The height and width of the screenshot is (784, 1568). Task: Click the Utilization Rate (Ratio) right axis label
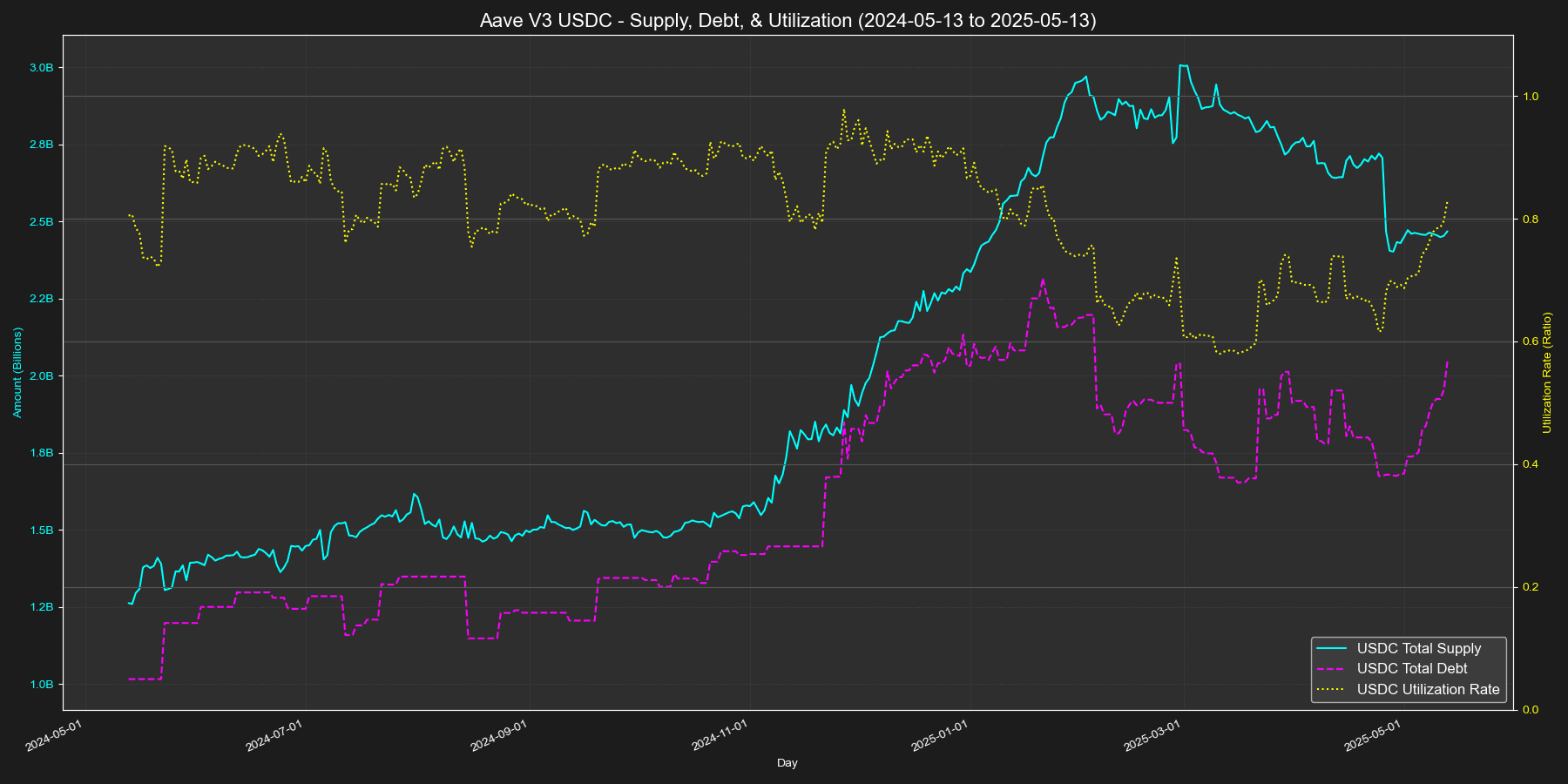click(1547, 373)
